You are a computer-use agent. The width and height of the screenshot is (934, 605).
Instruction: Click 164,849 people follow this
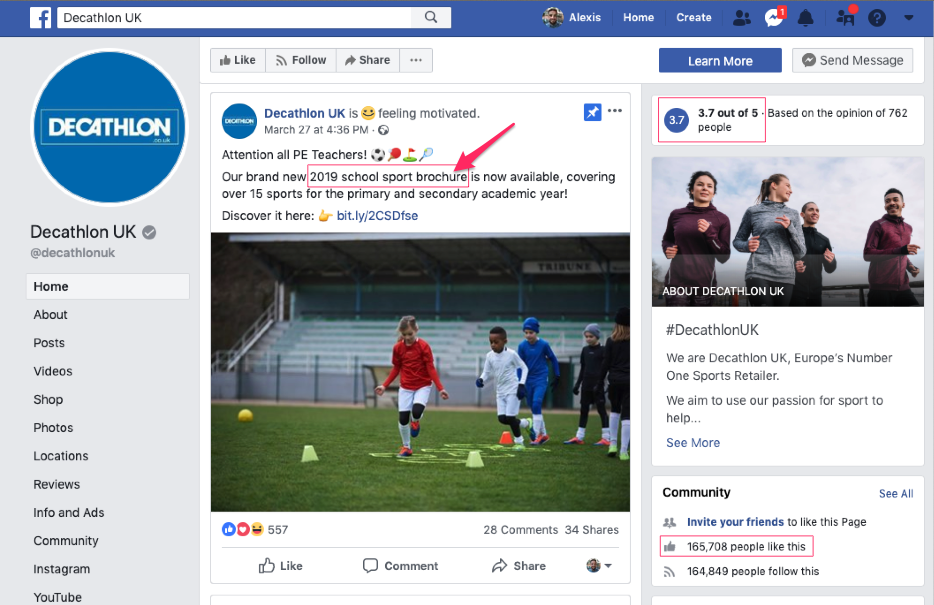pyautogui.click(x=753, y=572)
